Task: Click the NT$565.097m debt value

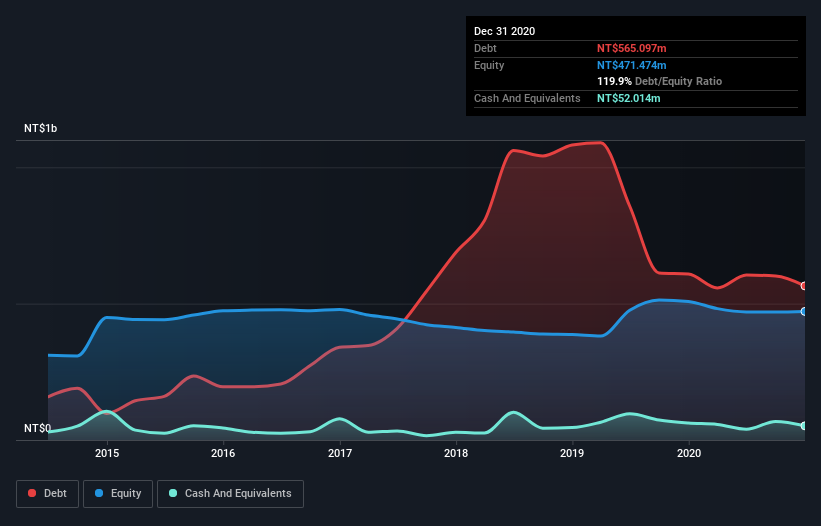Action: [631, 48]
